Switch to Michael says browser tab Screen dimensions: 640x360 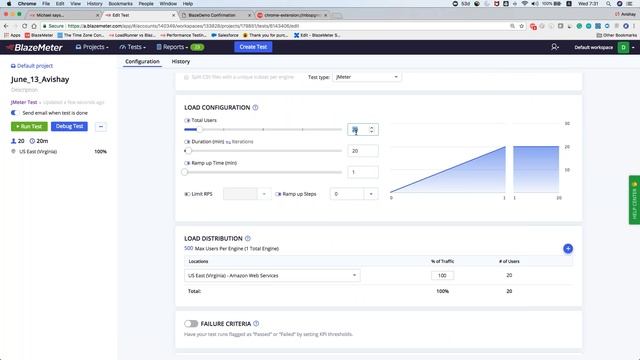point(63,15)
